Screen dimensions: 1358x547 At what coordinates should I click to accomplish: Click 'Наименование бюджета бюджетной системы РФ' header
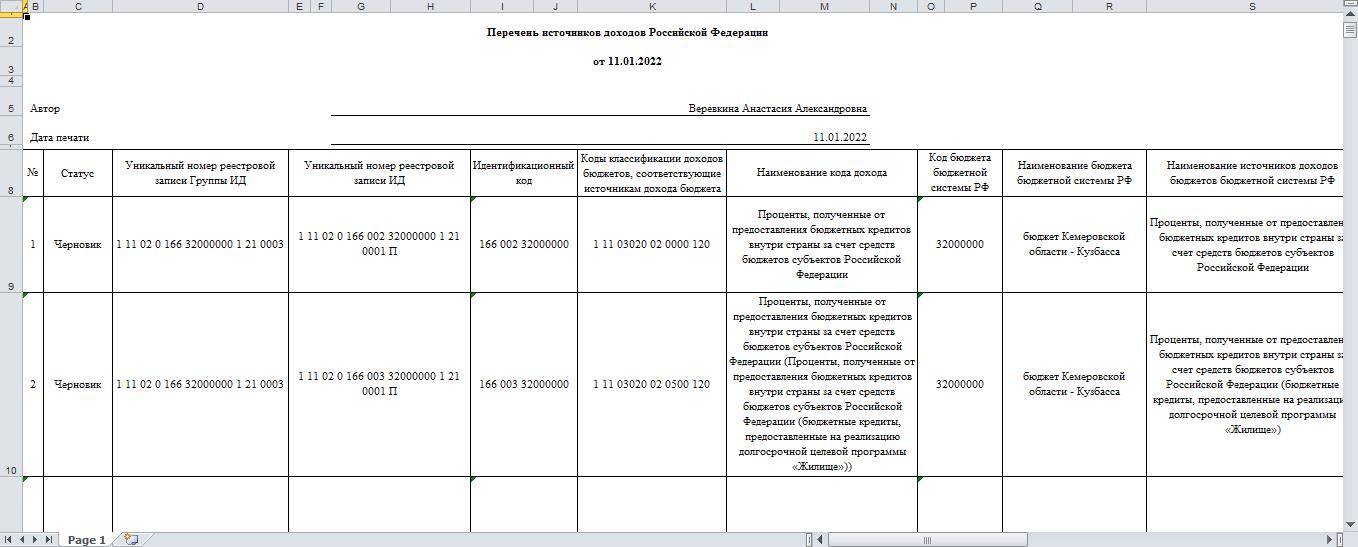(1075, 173)
